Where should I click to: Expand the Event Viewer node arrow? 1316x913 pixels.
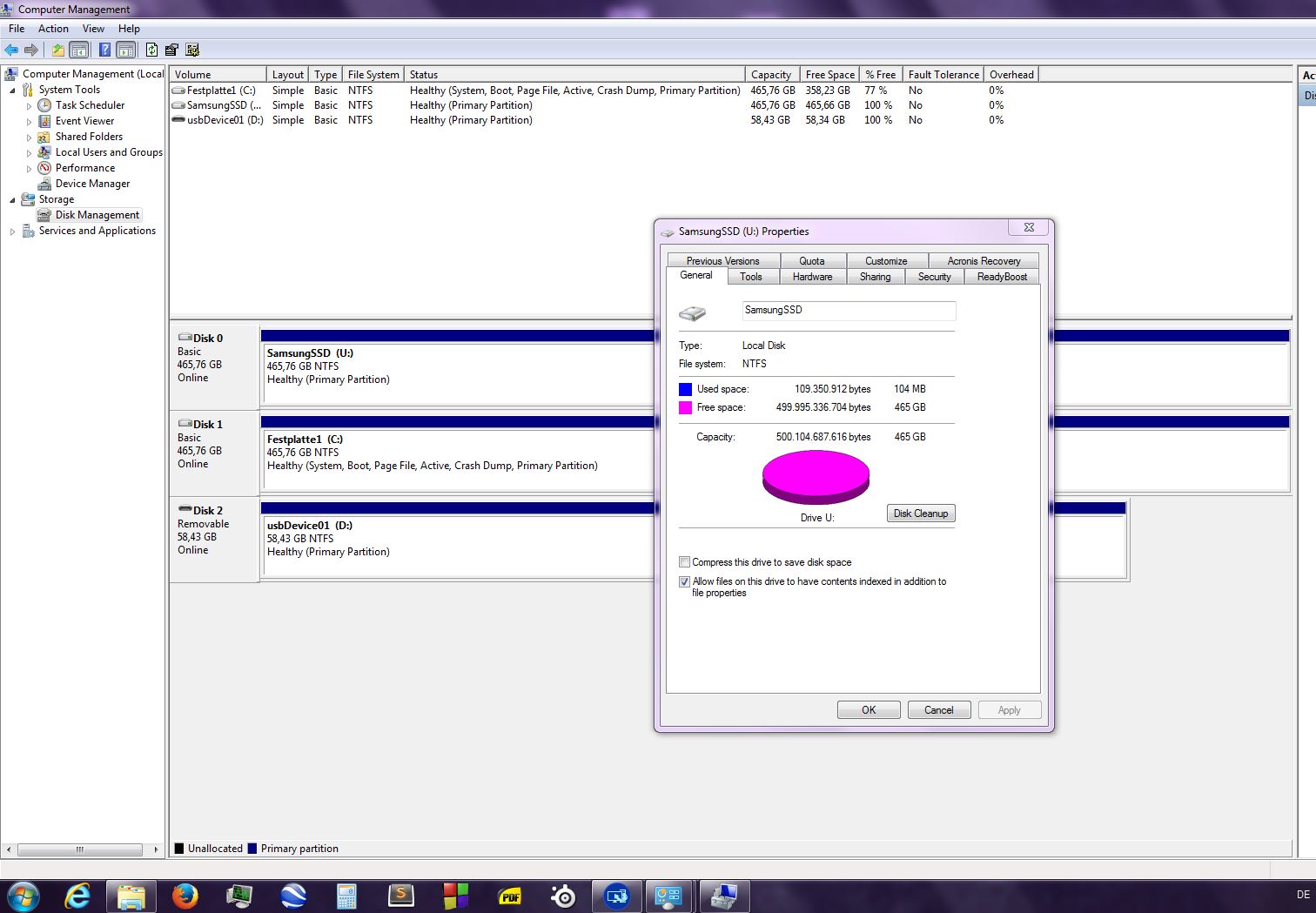pyautogui.click(x=29, y=122)
